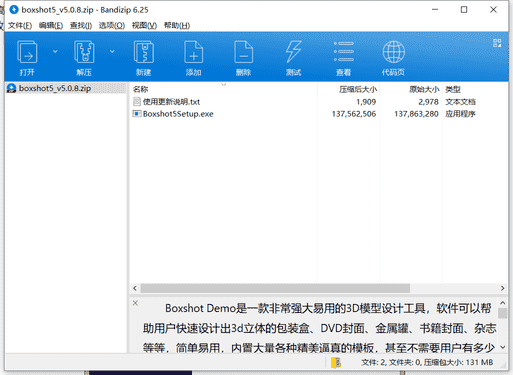Click the text file icon beside 使用更新说明.txt
This screenshot has height=375, width=513.
tap(137, 101)
